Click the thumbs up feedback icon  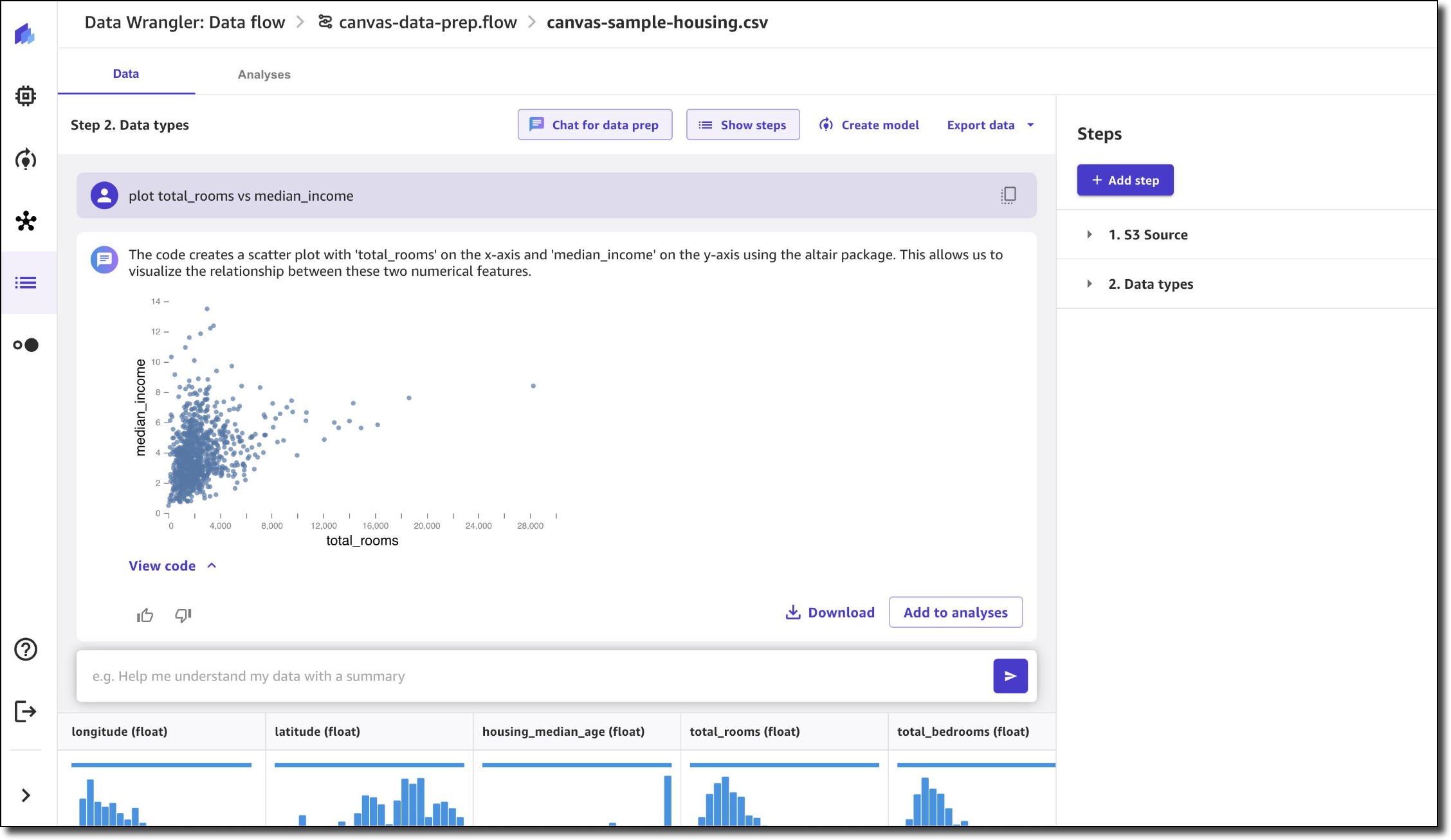tap(145, 616)
